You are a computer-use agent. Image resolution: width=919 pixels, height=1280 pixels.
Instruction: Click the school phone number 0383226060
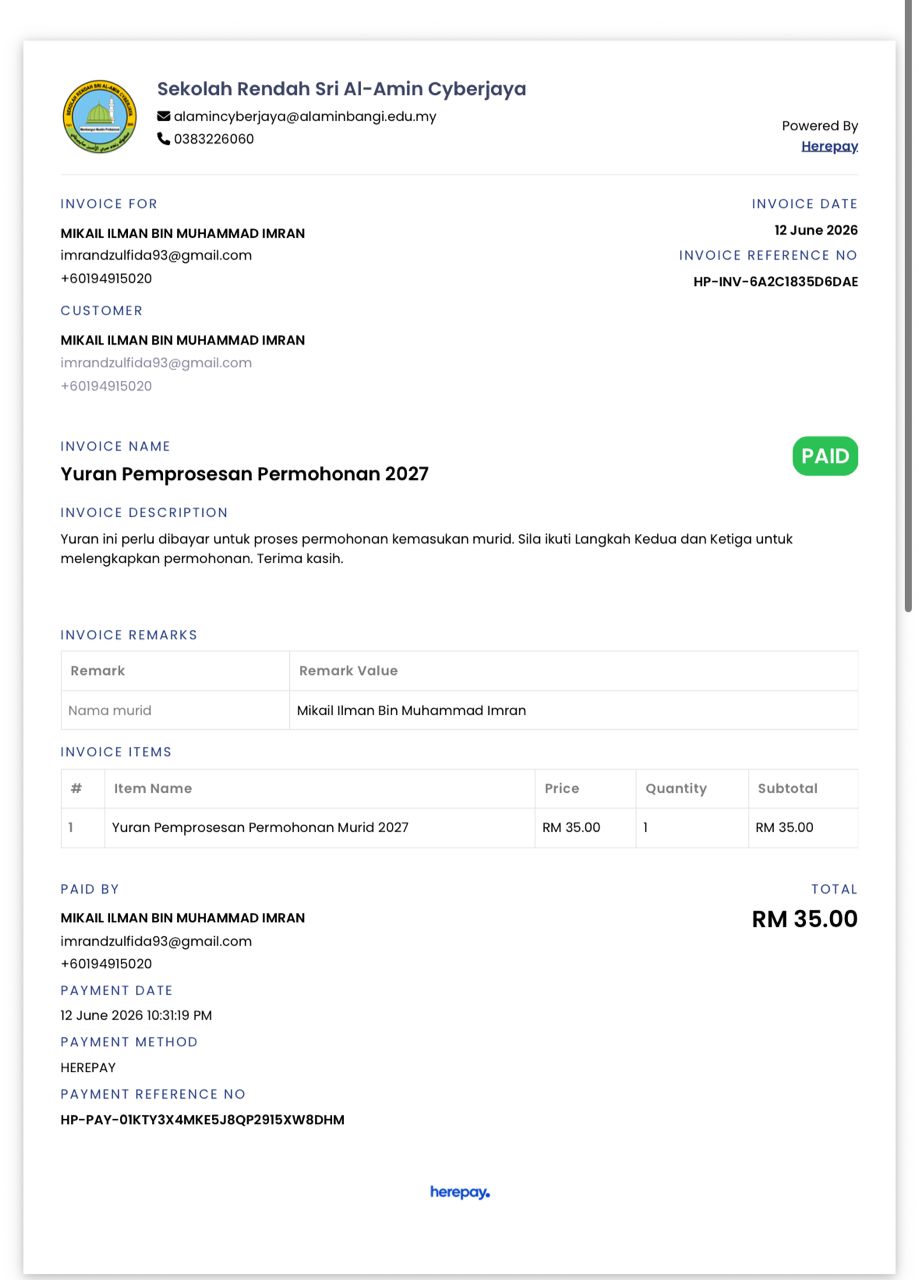[x=214, y=139]
